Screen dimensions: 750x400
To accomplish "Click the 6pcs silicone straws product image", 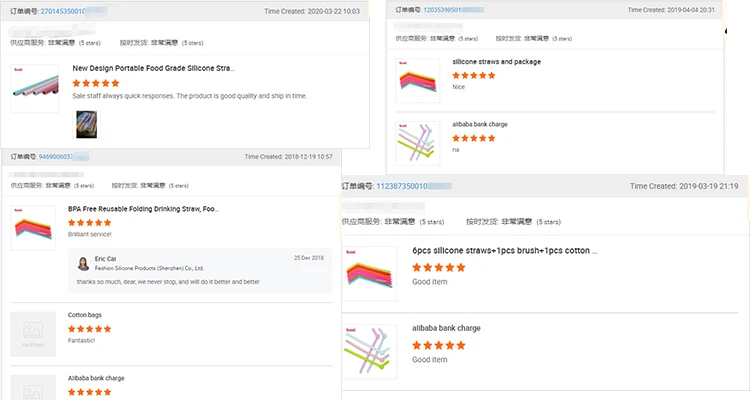I will tap(369, 274).
